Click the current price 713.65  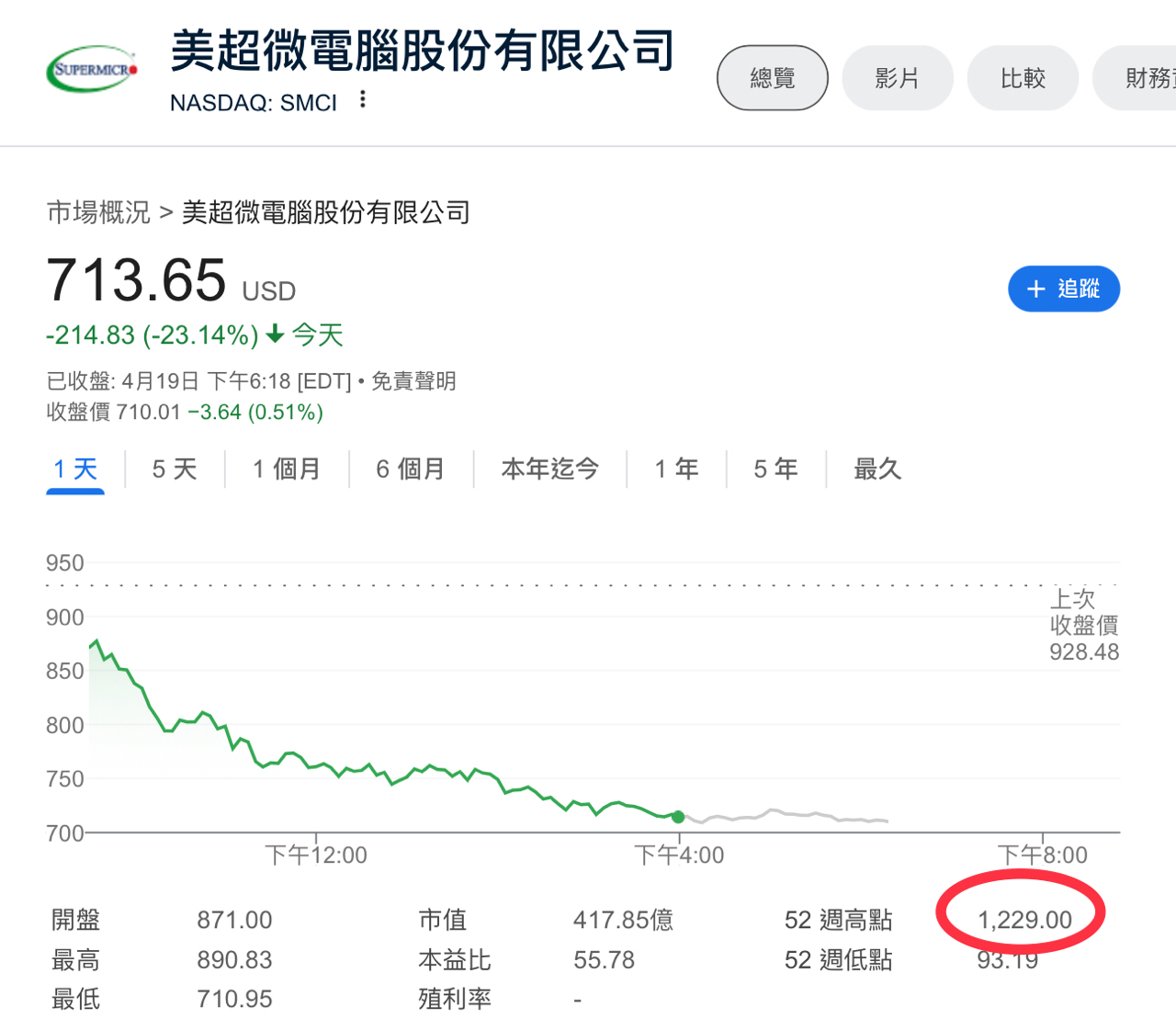click(136, 279)
